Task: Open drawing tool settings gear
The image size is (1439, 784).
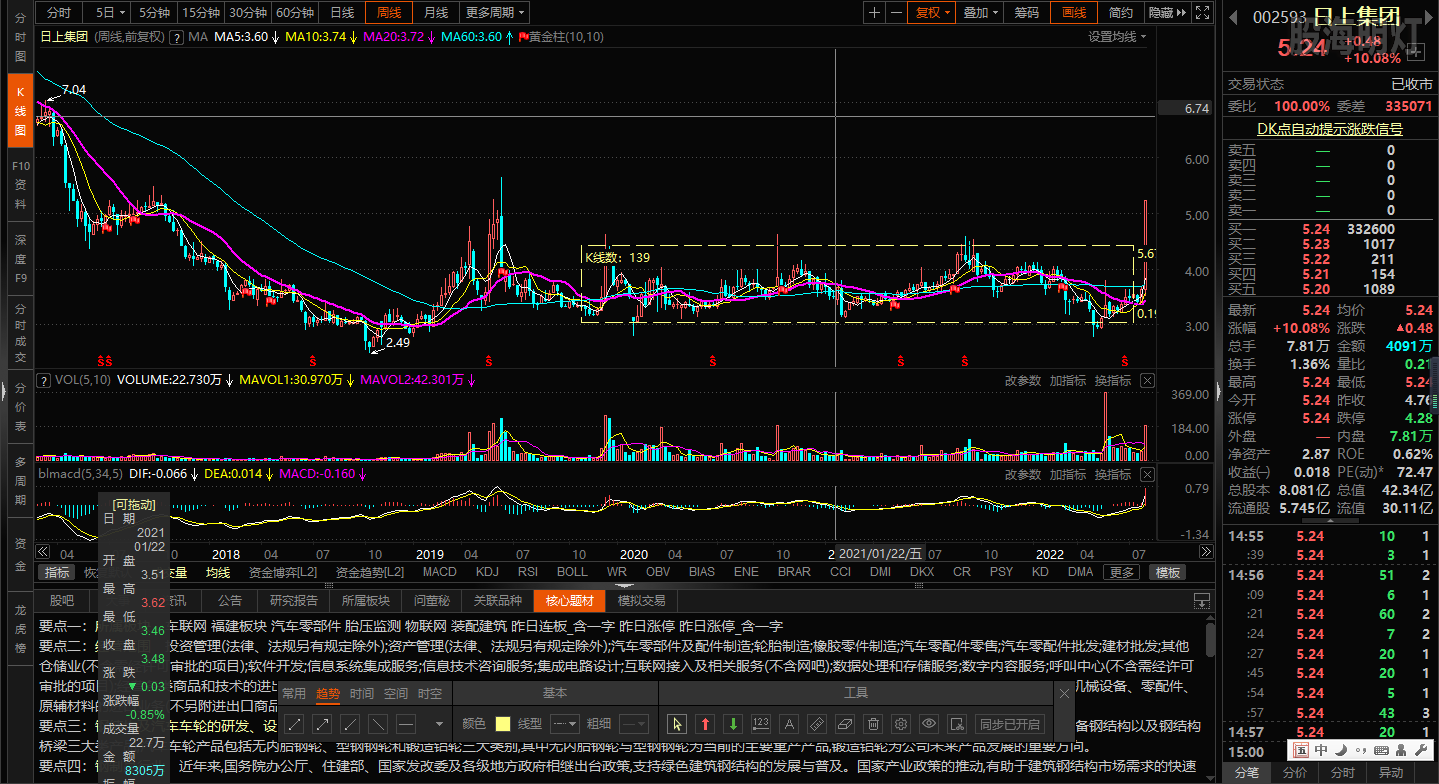Action: click(901, 723)
